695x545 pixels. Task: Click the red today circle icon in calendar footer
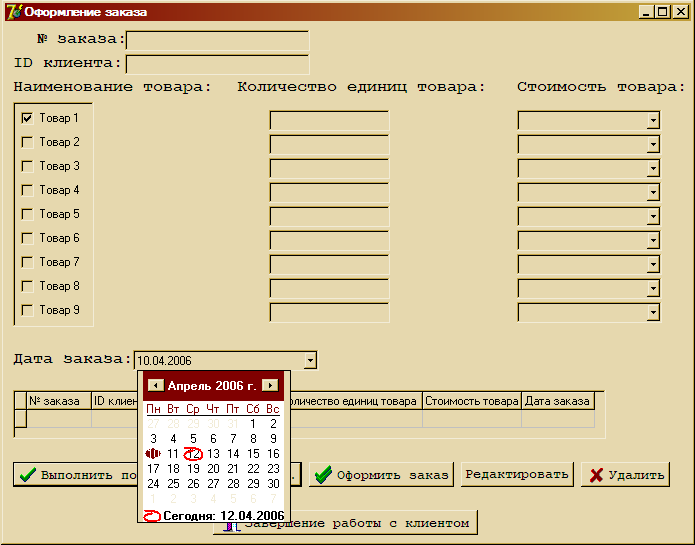coord(152,516)
